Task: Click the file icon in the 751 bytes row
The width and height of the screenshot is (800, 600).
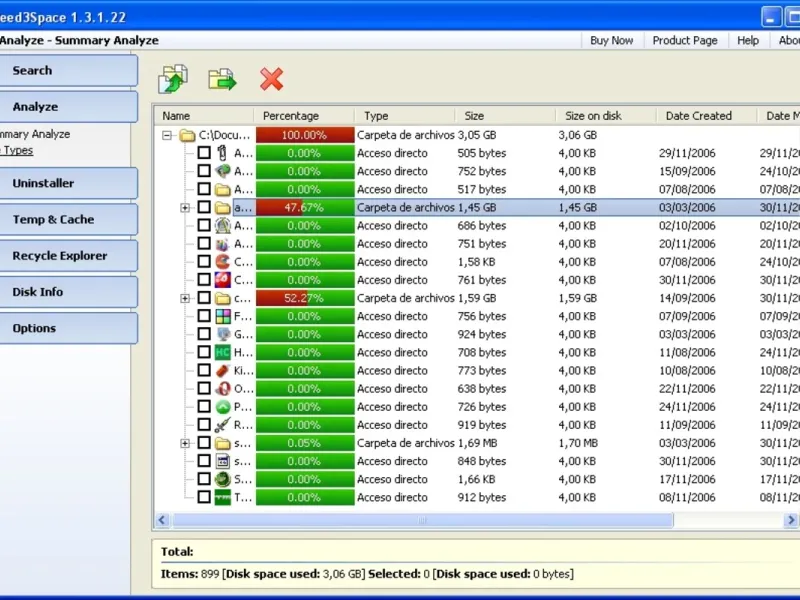Action: (222, 243)
